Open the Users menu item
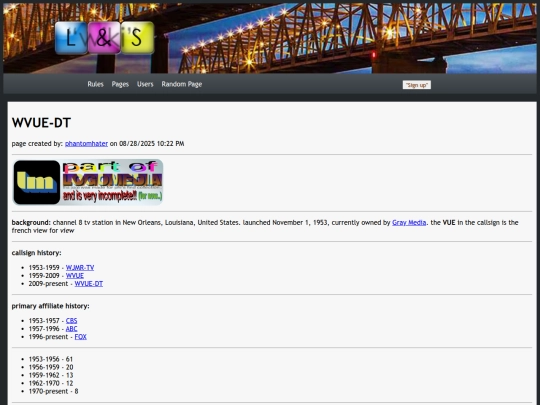This screenshot has height=405, width=540. [145, 84]
